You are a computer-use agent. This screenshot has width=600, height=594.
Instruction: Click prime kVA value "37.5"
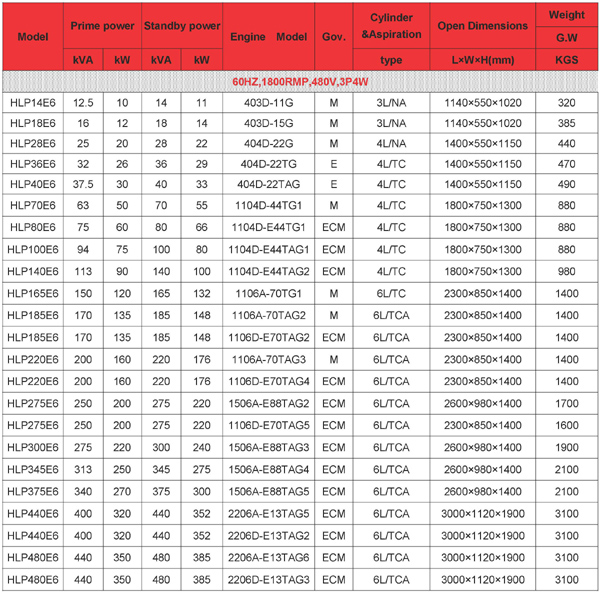pyautogui.click(x=83, y=184)
